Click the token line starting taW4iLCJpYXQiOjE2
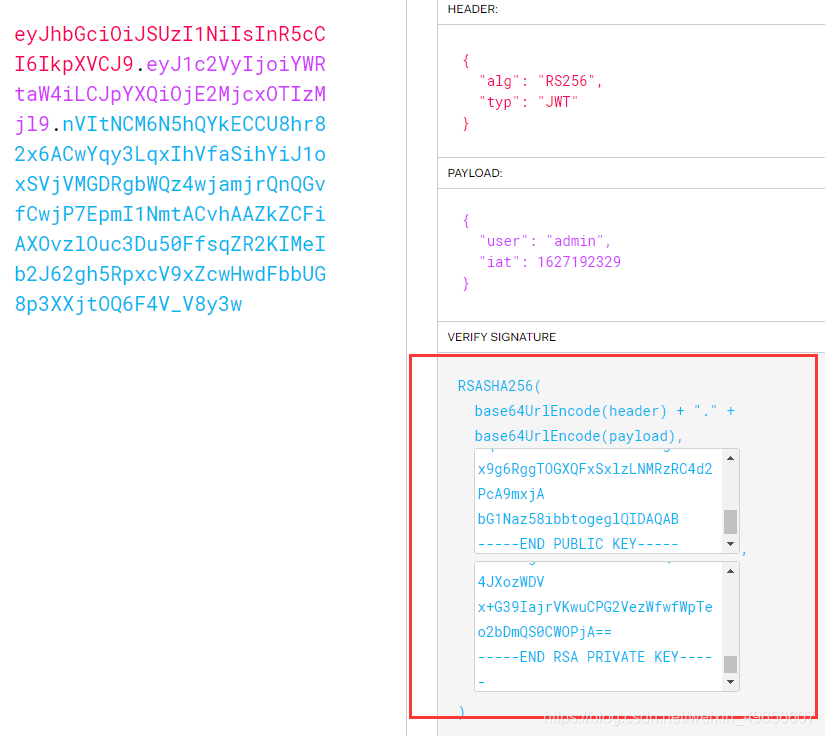The height and width of the screenshot is (736, 825). (x=170, y=94)
